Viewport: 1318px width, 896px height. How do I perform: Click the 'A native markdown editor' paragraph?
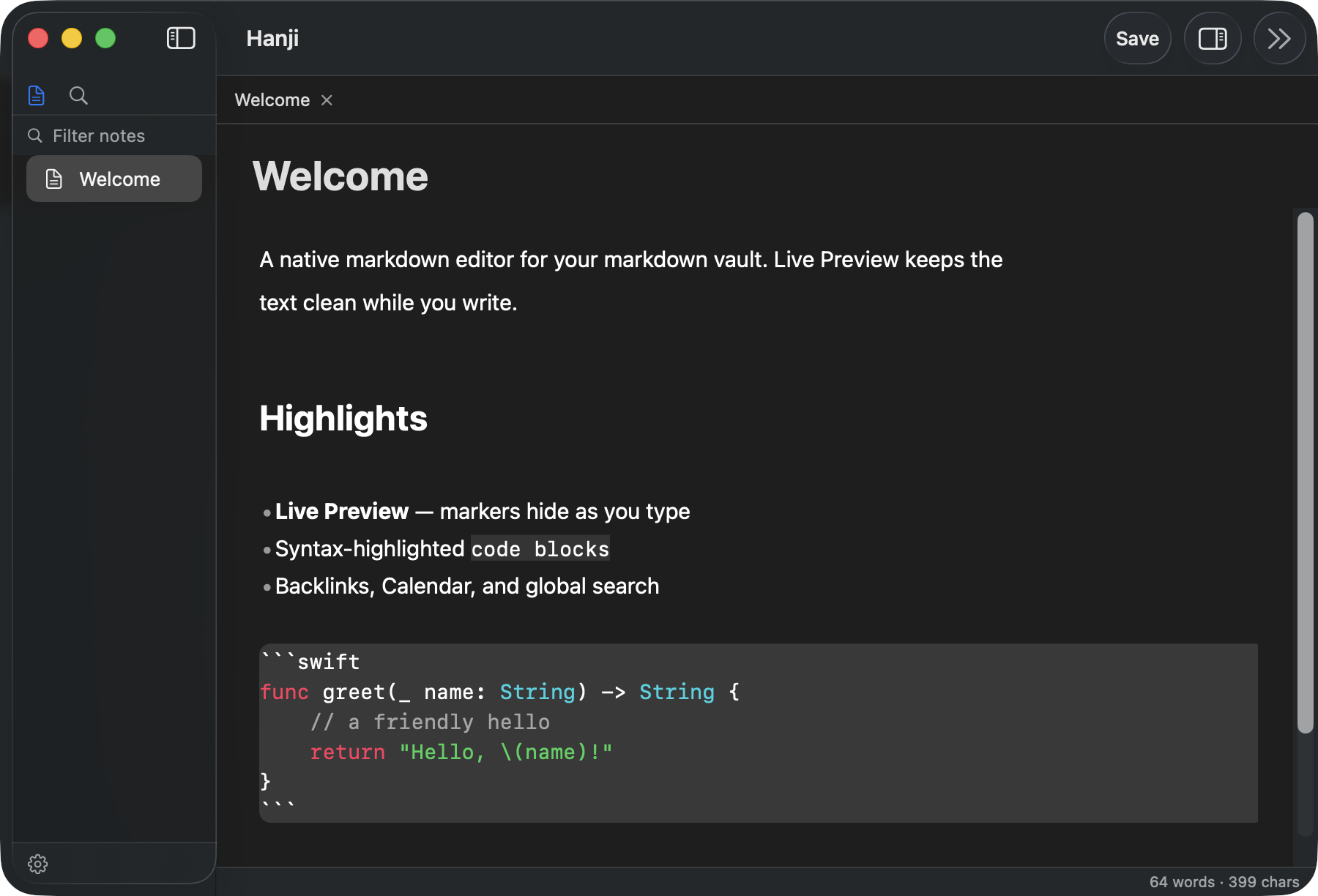pyautogui.click(x=630, y=281)
